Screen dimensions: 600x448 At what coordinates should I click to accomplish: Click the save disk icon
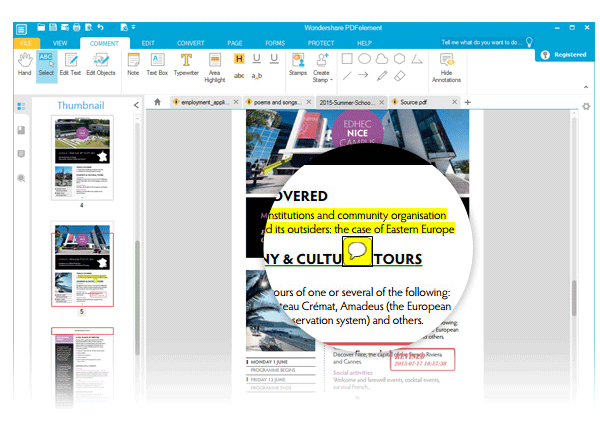coord(53,27)
